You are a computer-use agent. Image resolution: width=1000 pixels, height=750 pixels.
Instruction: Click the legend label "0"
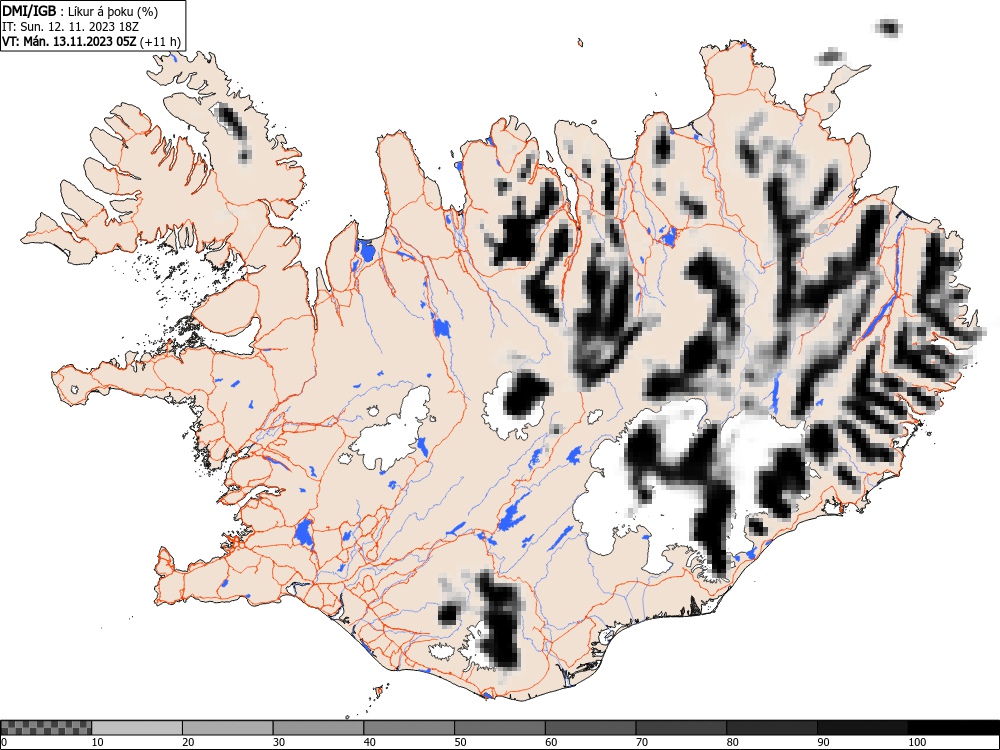[4, 742]
